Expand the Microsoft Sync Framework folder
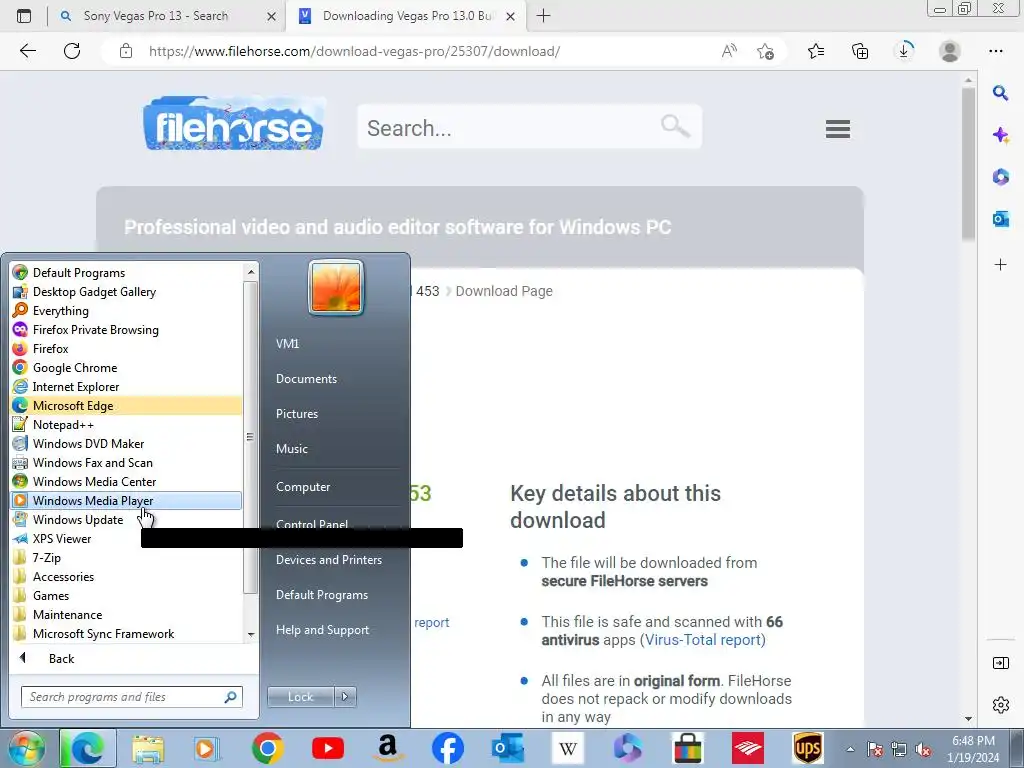 tap(126, 633)
